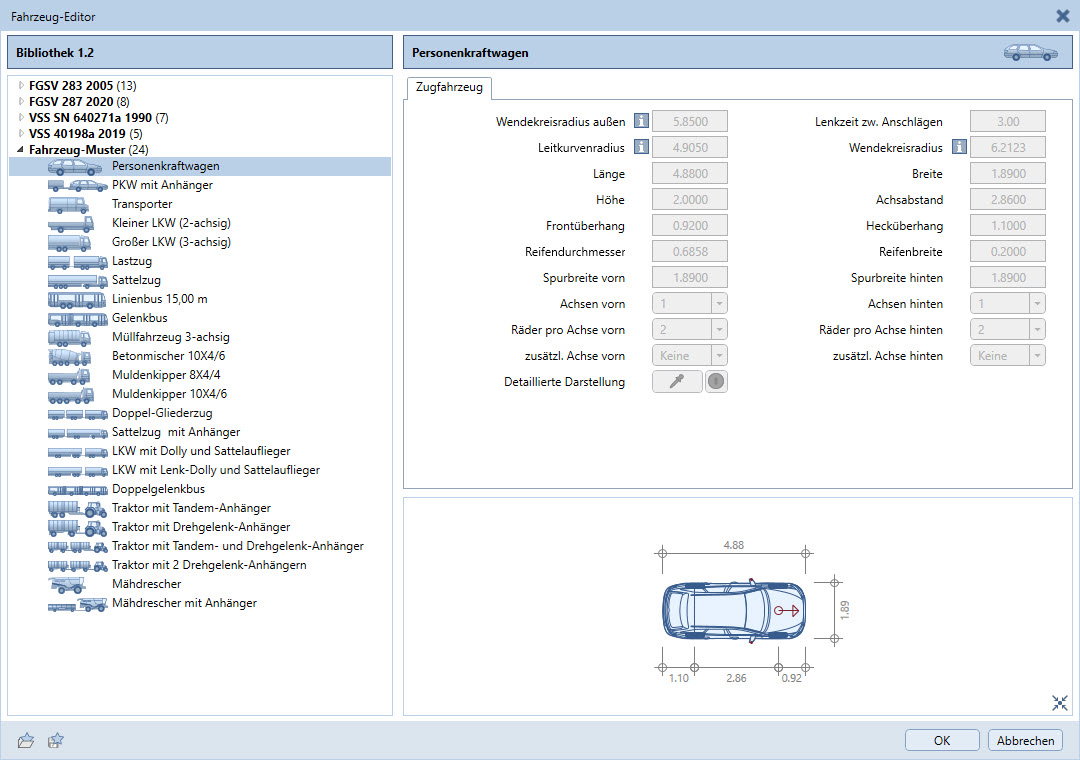Select Sattelzug mit Anhänger in the list

tap(176, 432)
